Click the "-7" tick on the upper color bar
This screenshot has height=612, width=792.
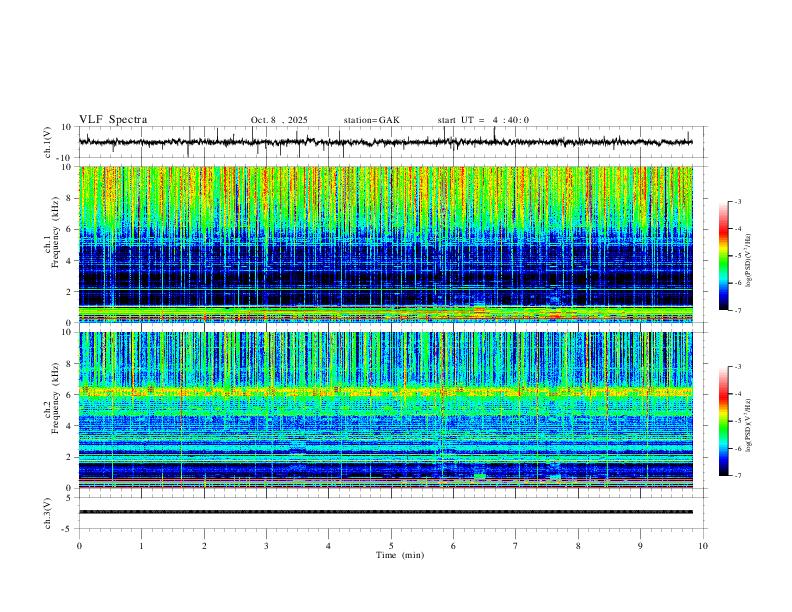737,310
